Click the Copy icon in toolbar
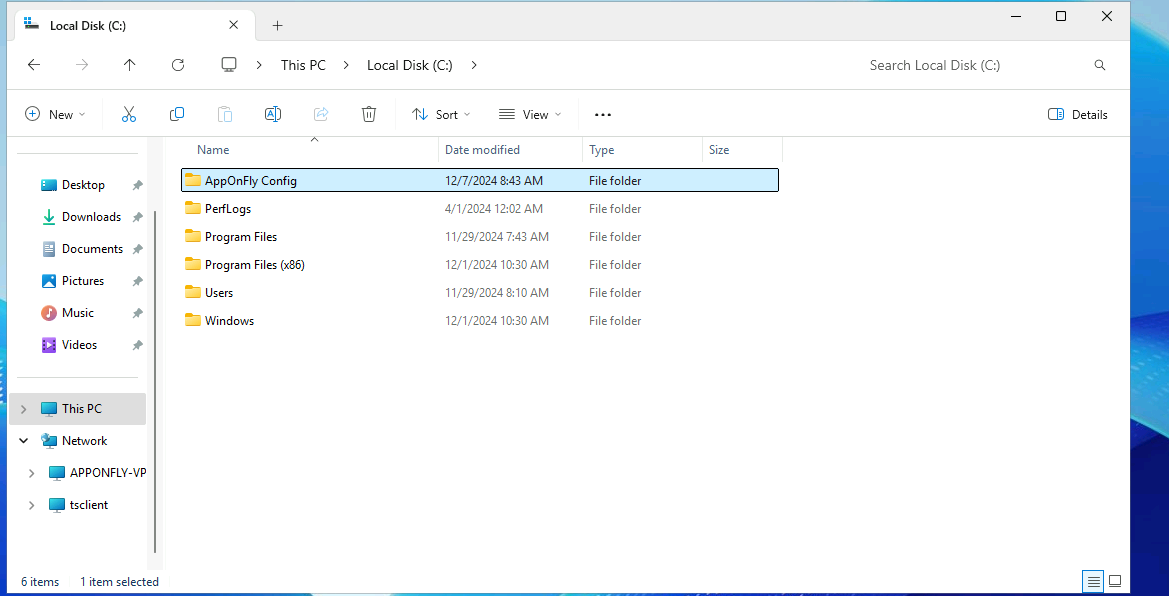The height and width of the screenshot is (596, 1169). [x=177, y=115]
